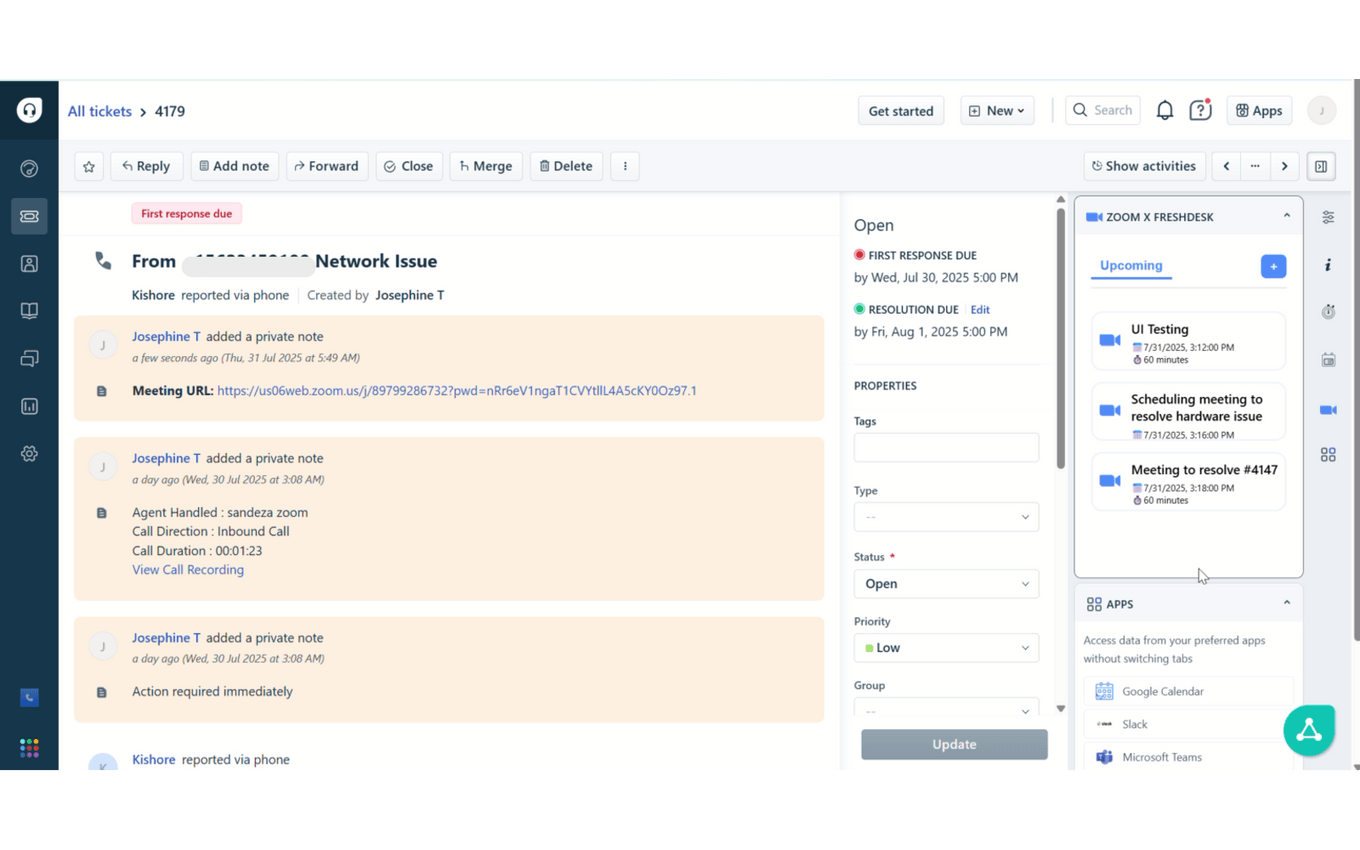Viewport: 1360px width, 850px height.
Task: Open the phone dialer widget in sidebar
Action: [x=29, y=697]
